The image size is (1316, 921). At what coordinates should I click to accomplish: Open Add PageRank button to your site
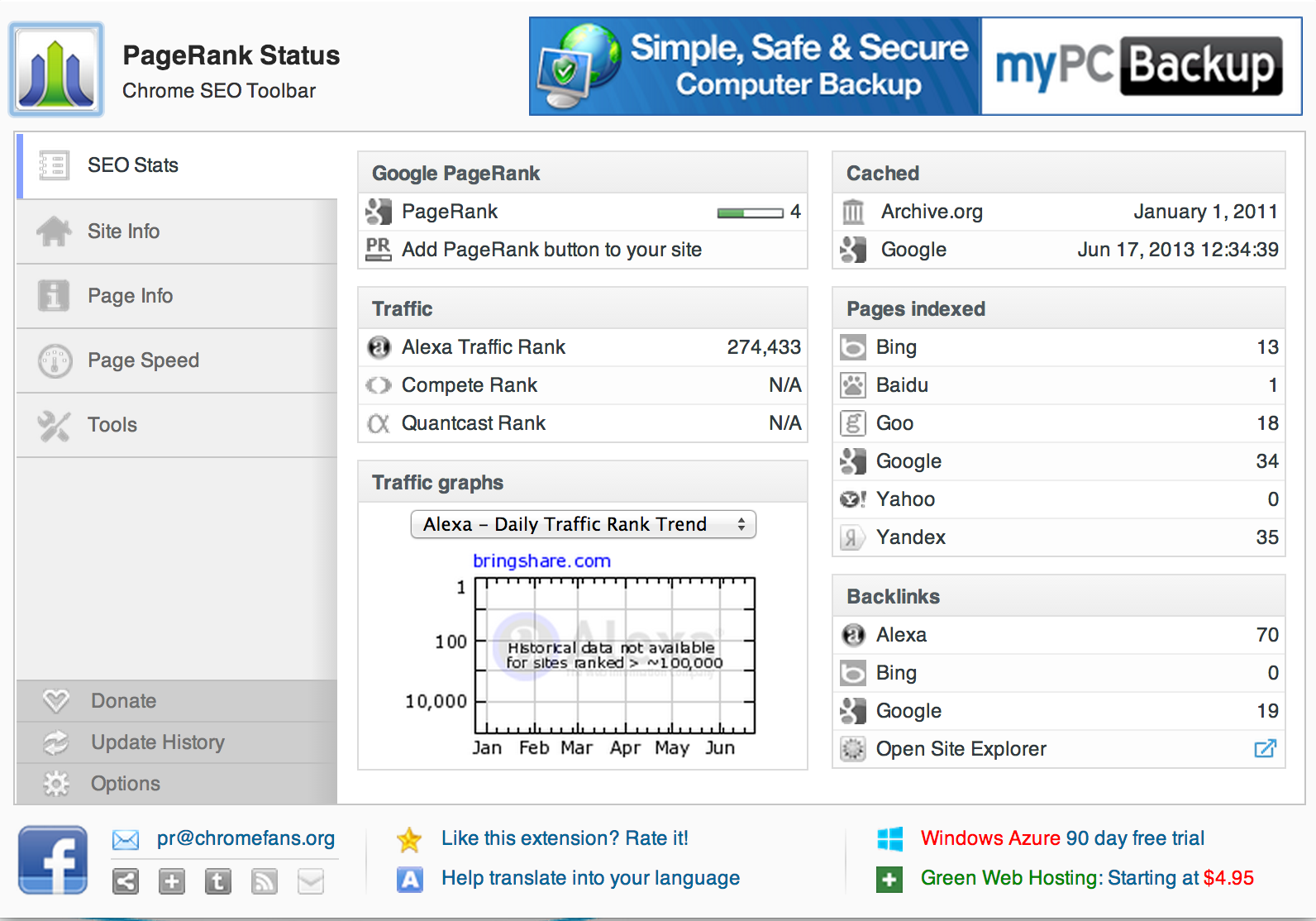click(x=551, y=250)
